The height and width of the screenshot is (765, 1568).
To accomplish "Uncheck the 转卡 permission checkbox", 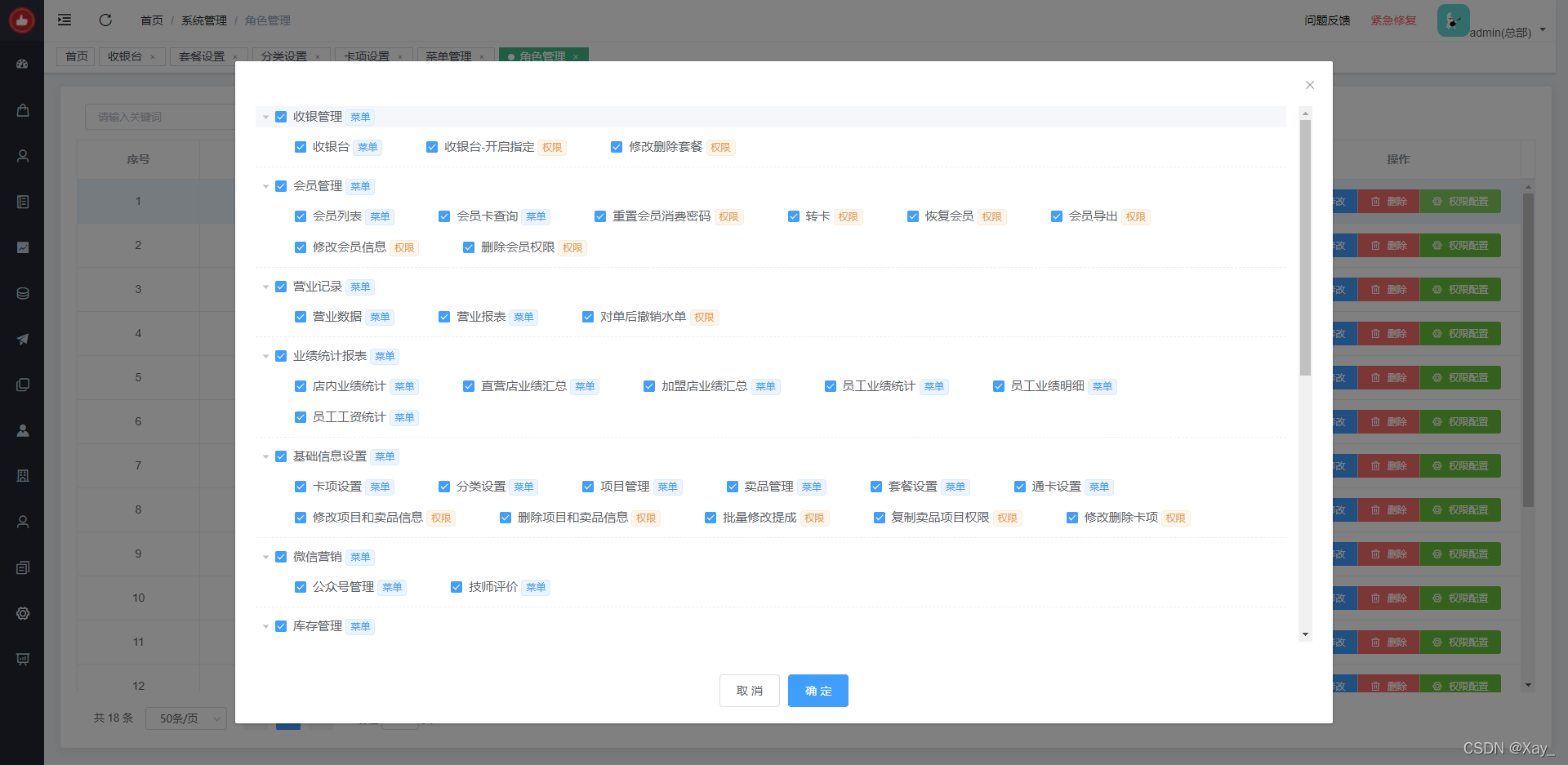I will (x=794, y=216).
